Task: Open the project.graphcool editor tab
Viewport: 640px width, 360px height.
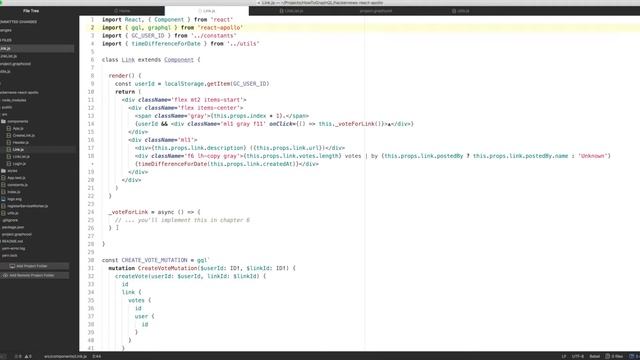Action: pyautogui.click(x=376, y=11)
